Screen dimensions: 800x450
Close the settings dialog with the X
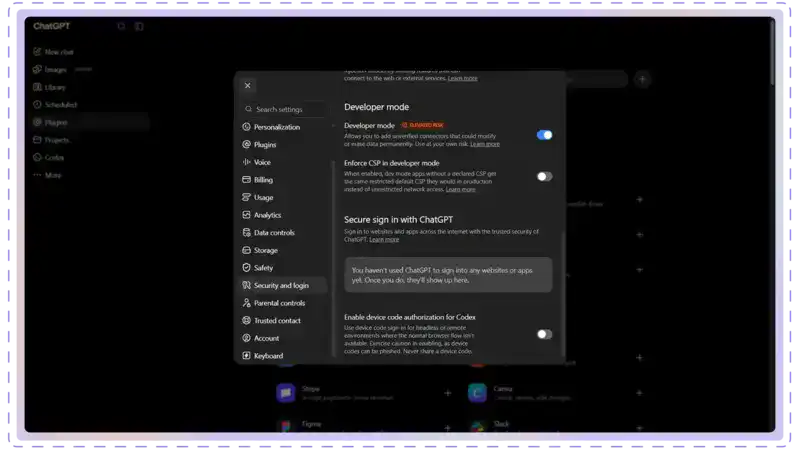point(247,86)
